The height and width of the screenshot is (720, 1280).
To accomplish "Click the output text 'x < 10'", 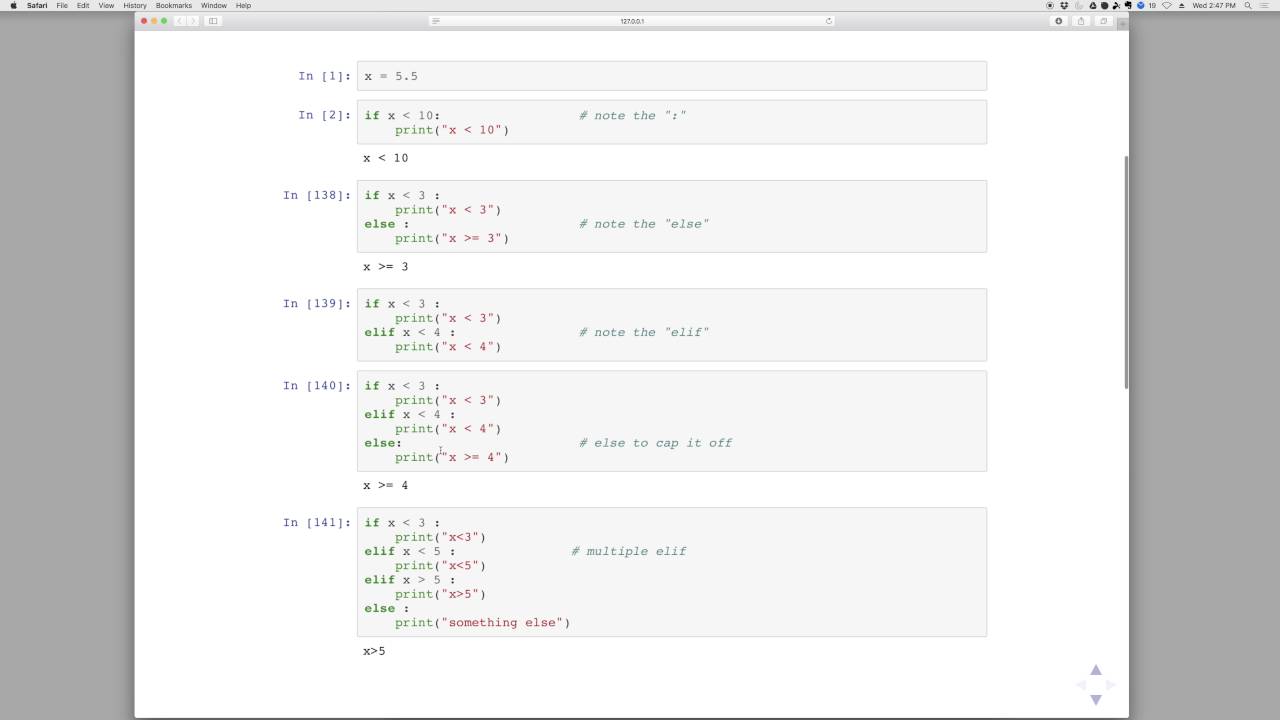I will click(x=386, y=158).
